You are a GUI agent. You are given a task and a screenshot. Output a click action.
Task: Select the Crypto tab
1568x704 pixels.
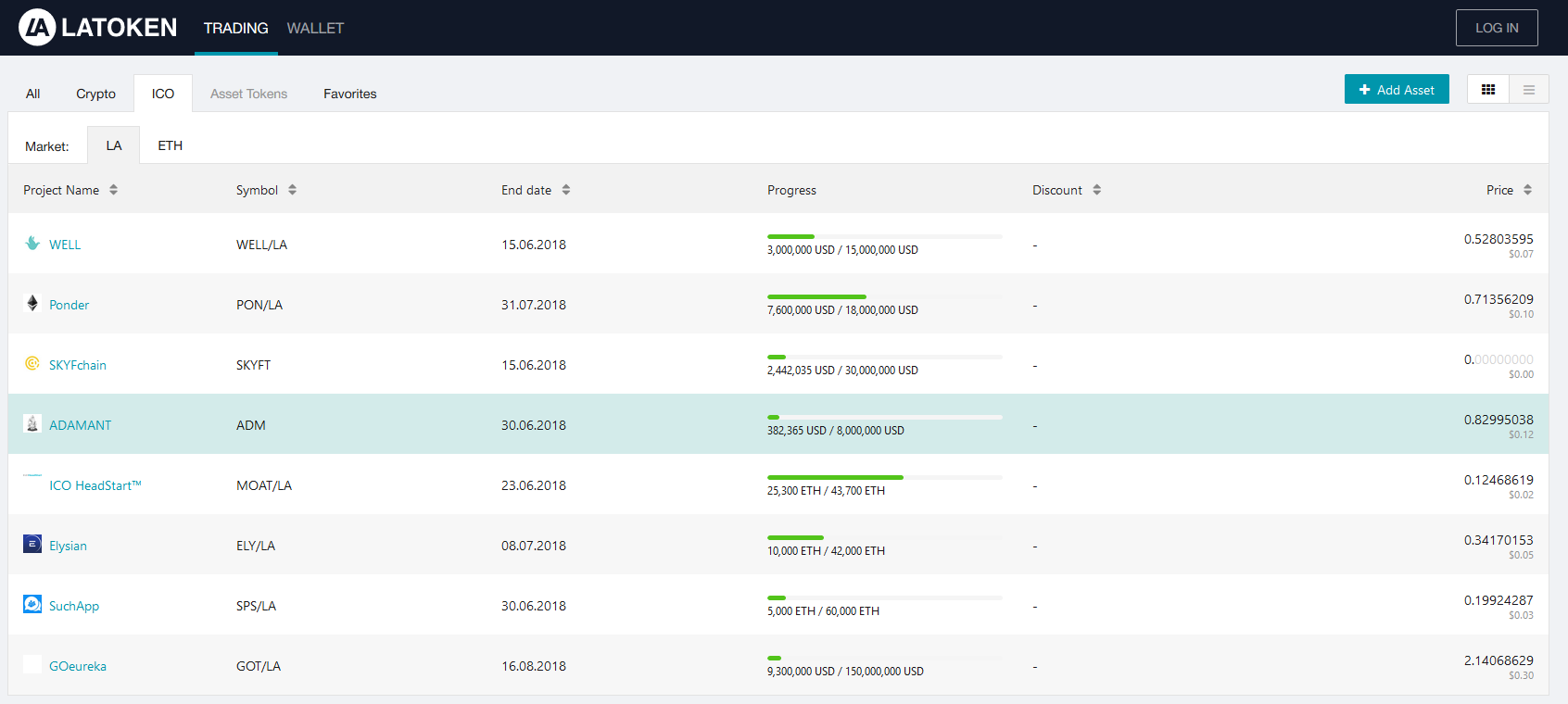click(x=96, y=94)
